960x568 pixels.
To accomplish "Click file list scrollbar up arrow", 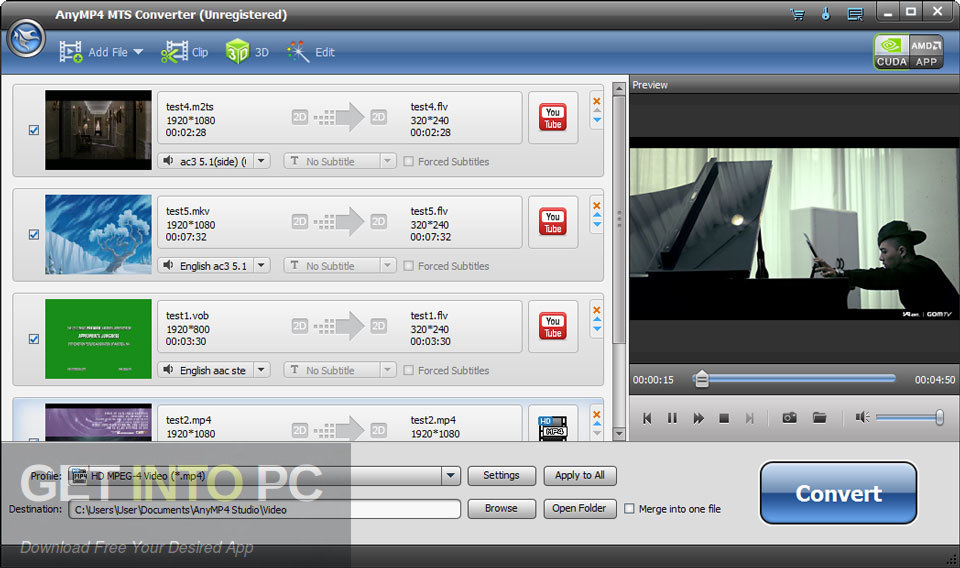I will click(619, 89).
